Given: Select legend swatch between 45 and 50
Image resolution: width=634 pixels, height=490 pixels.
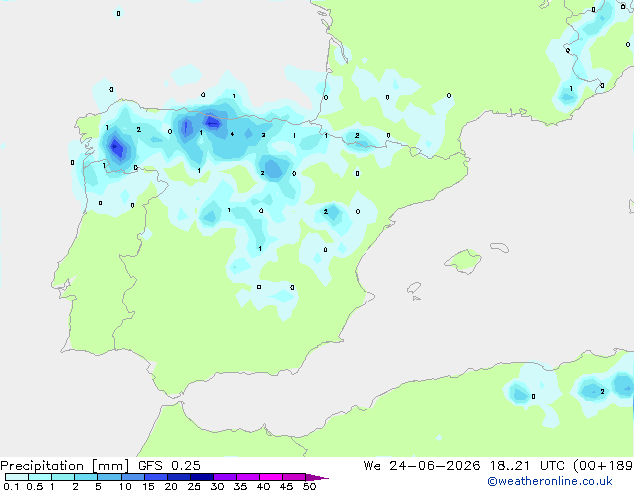Looking at the screenshot, I should click(294, 477).
